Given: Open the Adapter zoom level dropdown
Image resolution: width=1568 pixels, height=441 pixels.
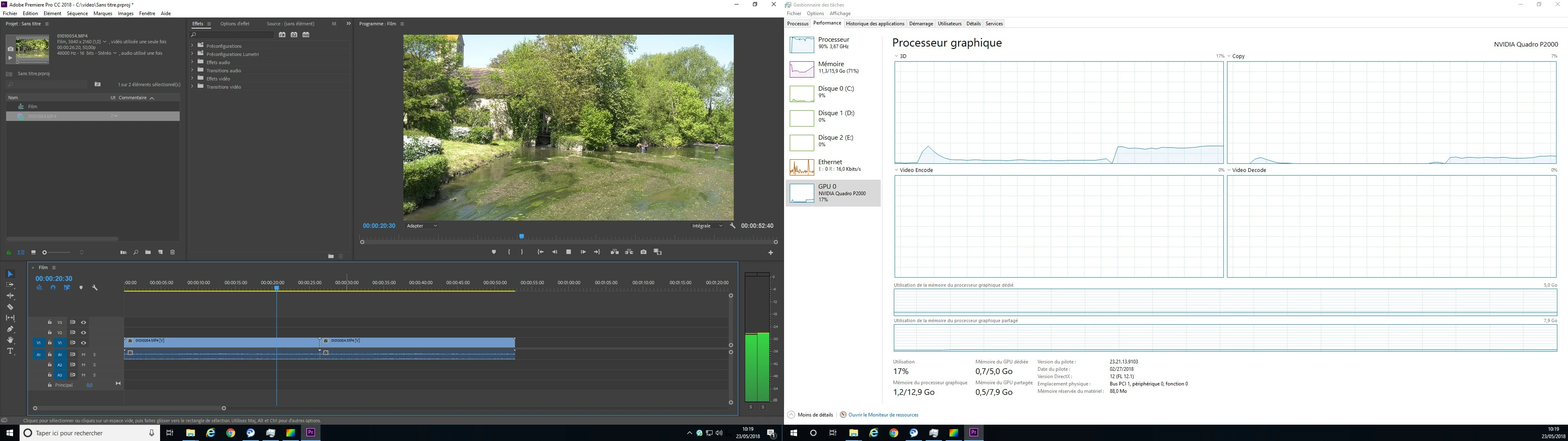Looking at the screenshot, I should tap(422, 226).
